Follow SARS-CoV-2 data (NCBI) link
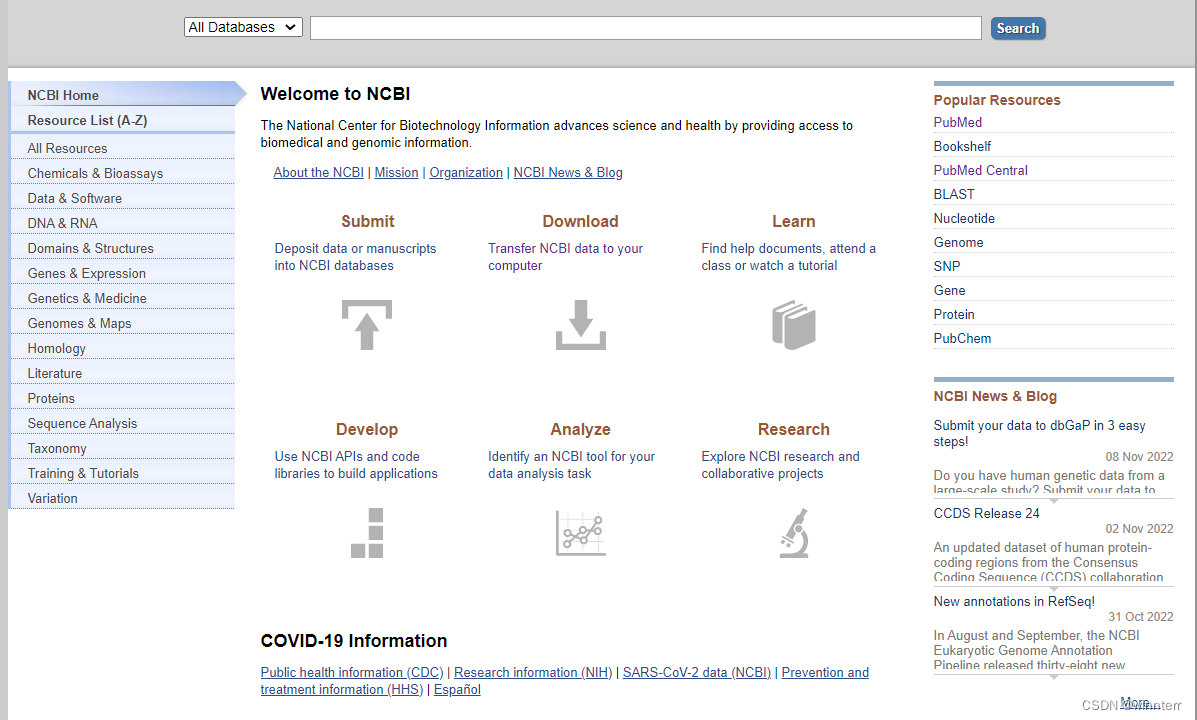Screen dimensions: 1197x720 coord(697,672)
